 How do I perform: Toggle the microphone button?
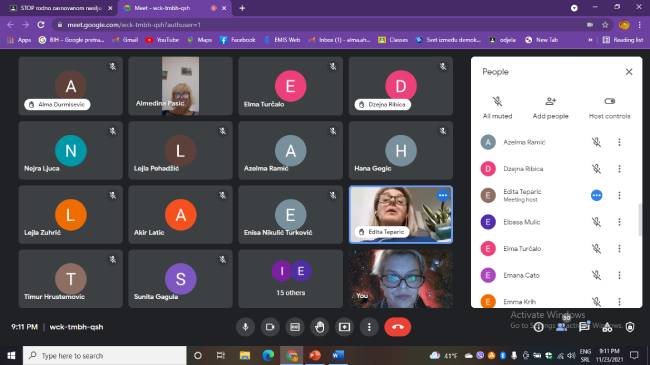pos(245,327)
